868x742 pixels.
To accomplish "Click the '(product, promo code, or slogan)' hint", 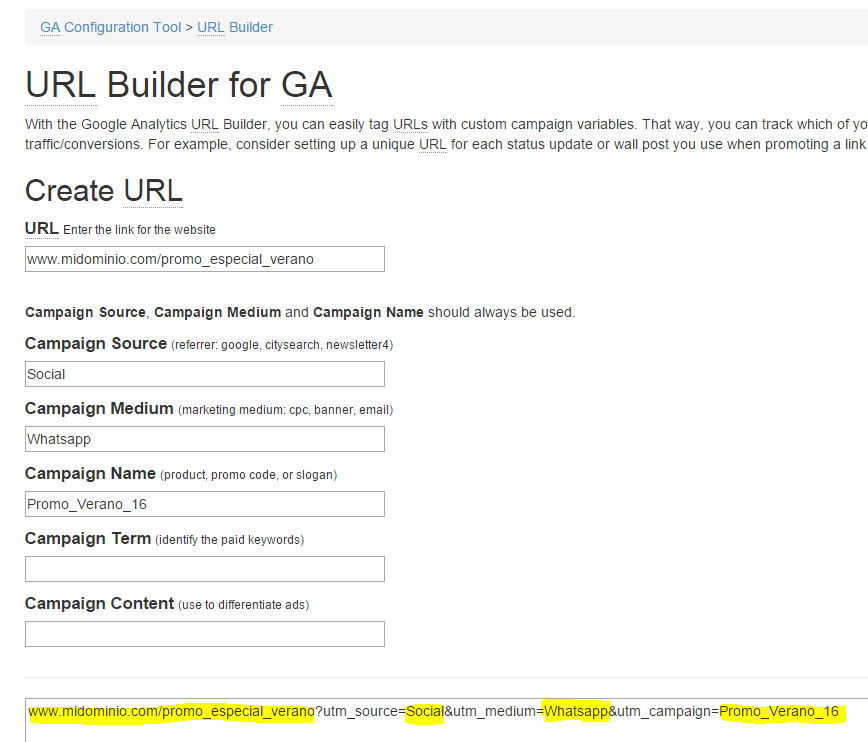I will pyautogui.click(x=249, y=475).
